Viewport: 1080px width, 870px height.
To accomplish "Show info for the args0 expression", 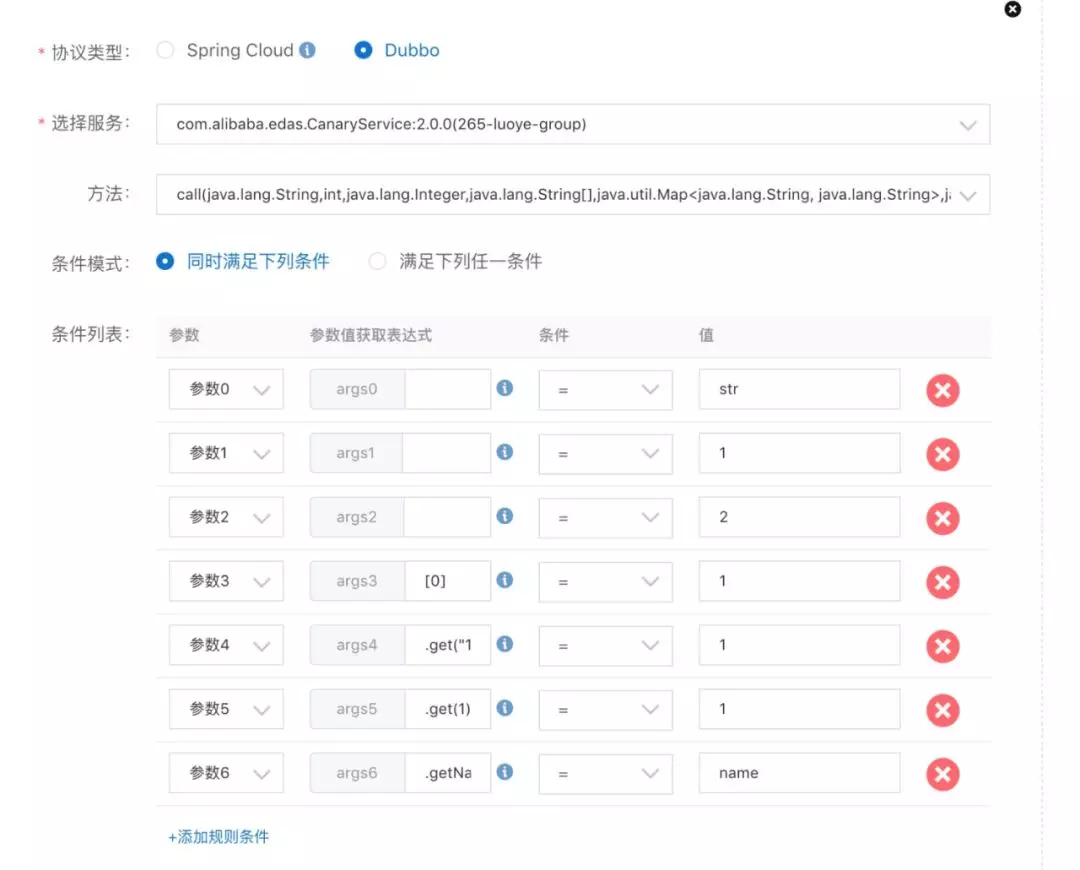I will [x=505, y=388].
